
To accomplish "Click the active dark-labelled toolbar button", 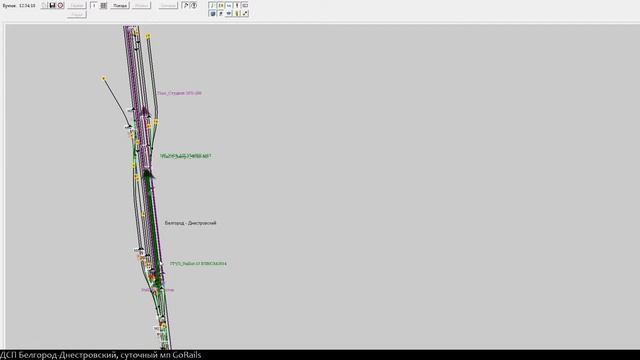I will 120,6.
